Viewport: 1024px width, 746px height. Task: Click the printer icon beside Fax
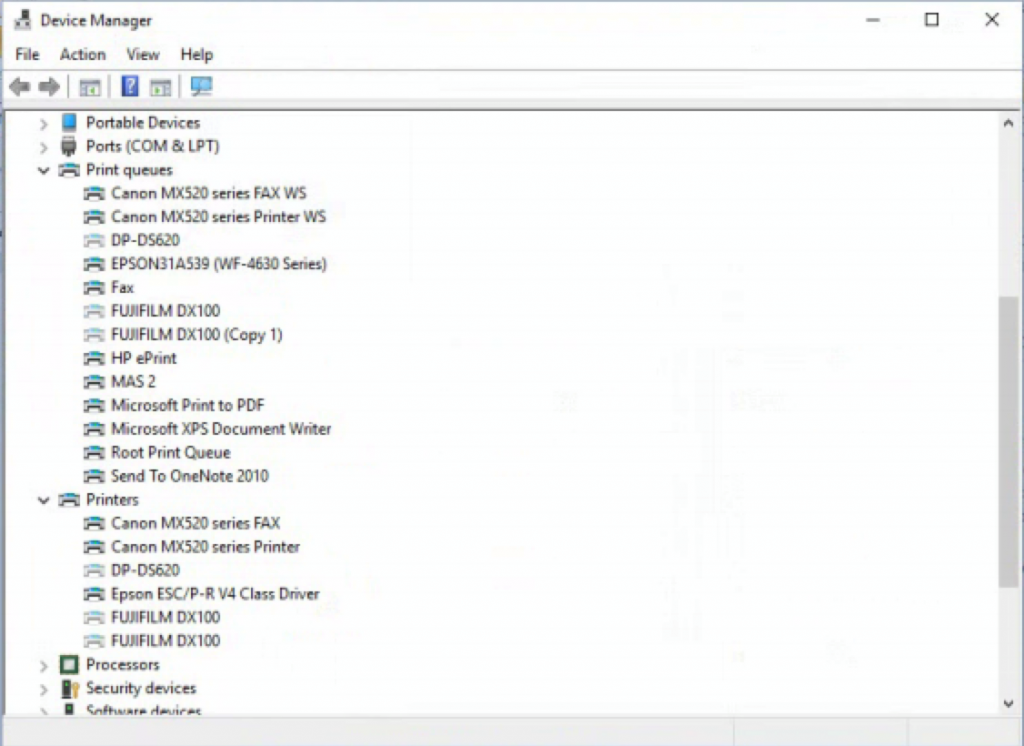(94, 287)
